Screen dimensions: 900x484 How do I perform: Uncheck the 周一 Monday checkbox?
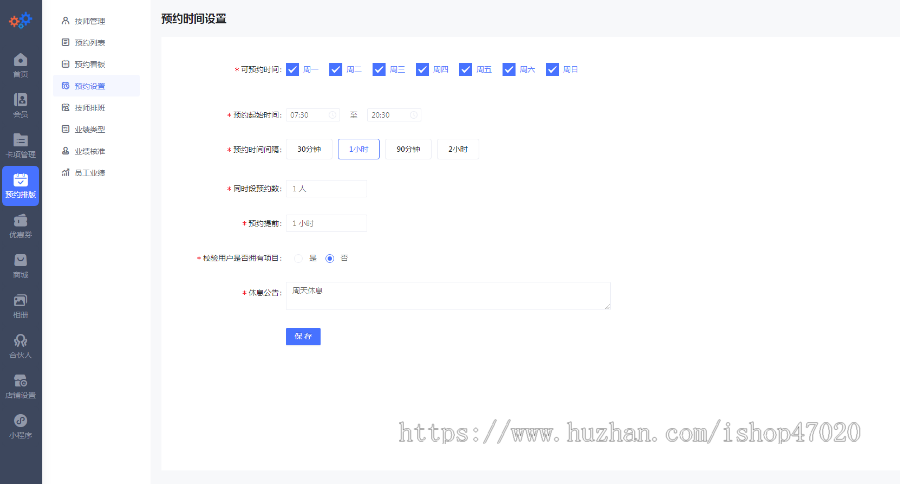293,69
